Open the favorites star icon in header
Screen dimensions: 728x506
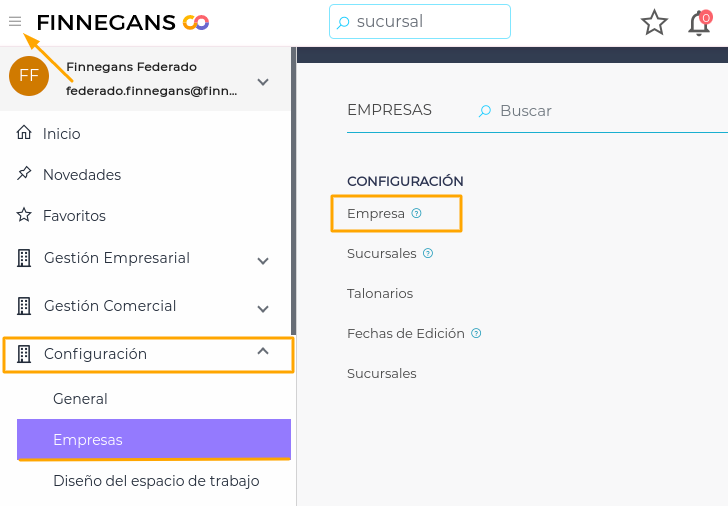[654, 22]
